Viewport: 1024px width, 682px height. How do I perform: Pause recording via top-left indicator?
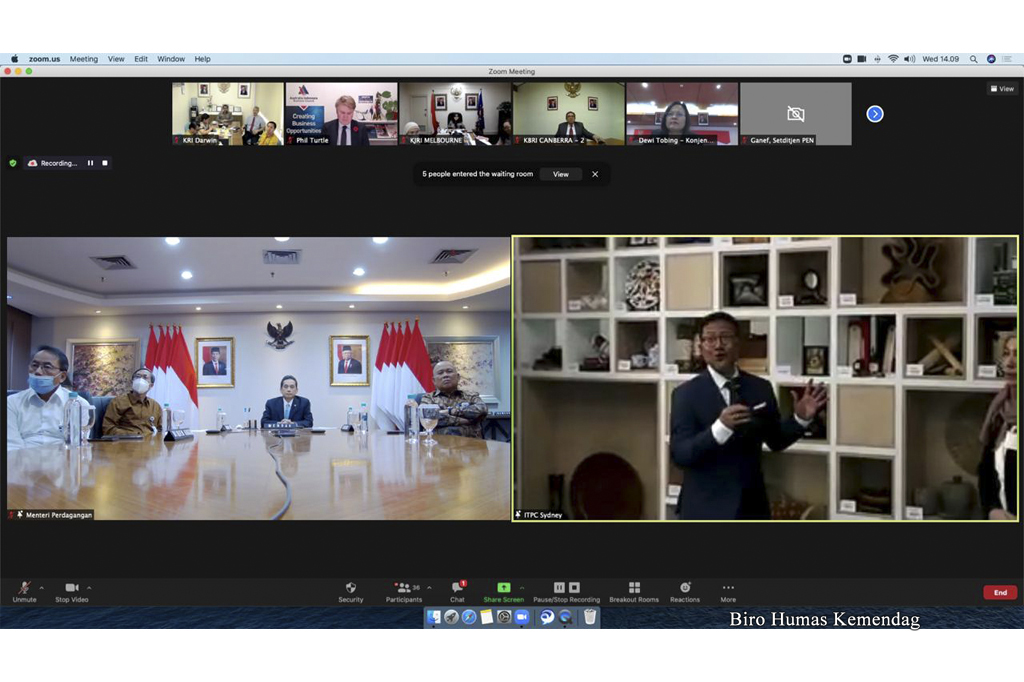(90, 163)
